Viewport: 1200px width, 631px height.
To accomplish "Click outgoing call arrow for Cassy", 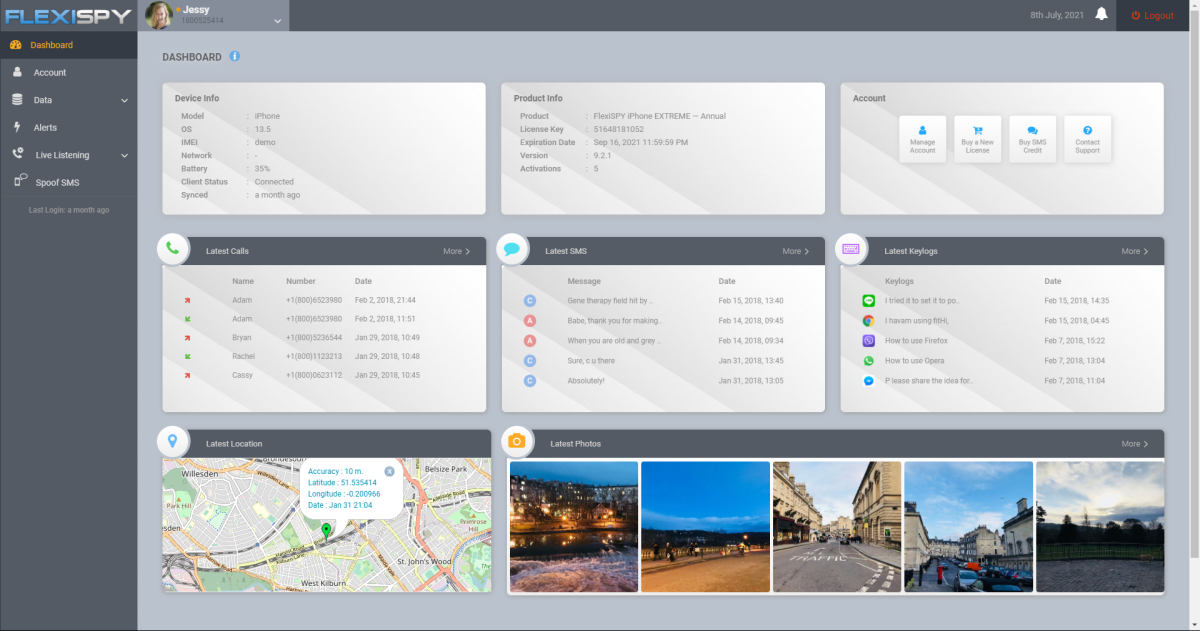I will (187, 376).
